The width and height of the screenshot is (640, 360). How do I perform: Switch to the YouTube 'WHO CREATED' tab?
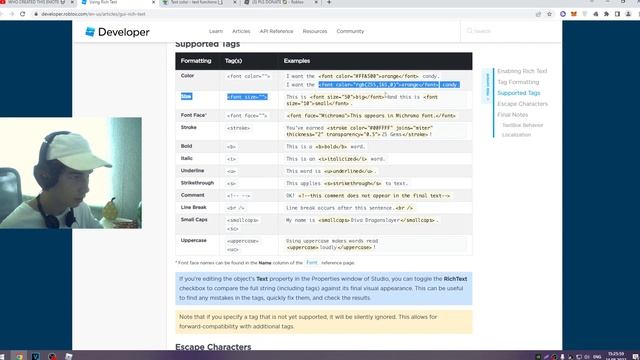point(37,2)
